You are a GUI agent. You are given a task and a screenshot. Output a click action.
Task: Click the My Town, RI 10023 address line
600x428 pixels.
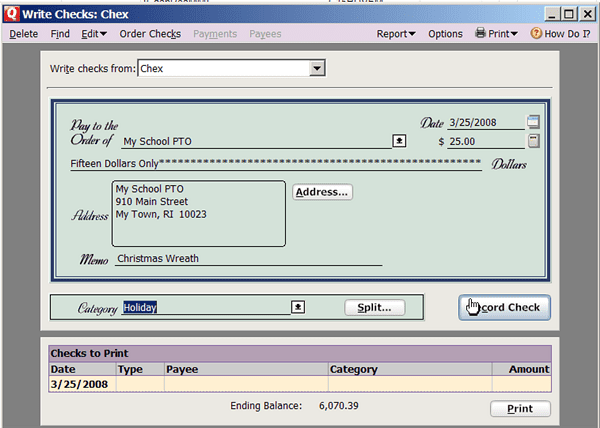coord(161,214)
